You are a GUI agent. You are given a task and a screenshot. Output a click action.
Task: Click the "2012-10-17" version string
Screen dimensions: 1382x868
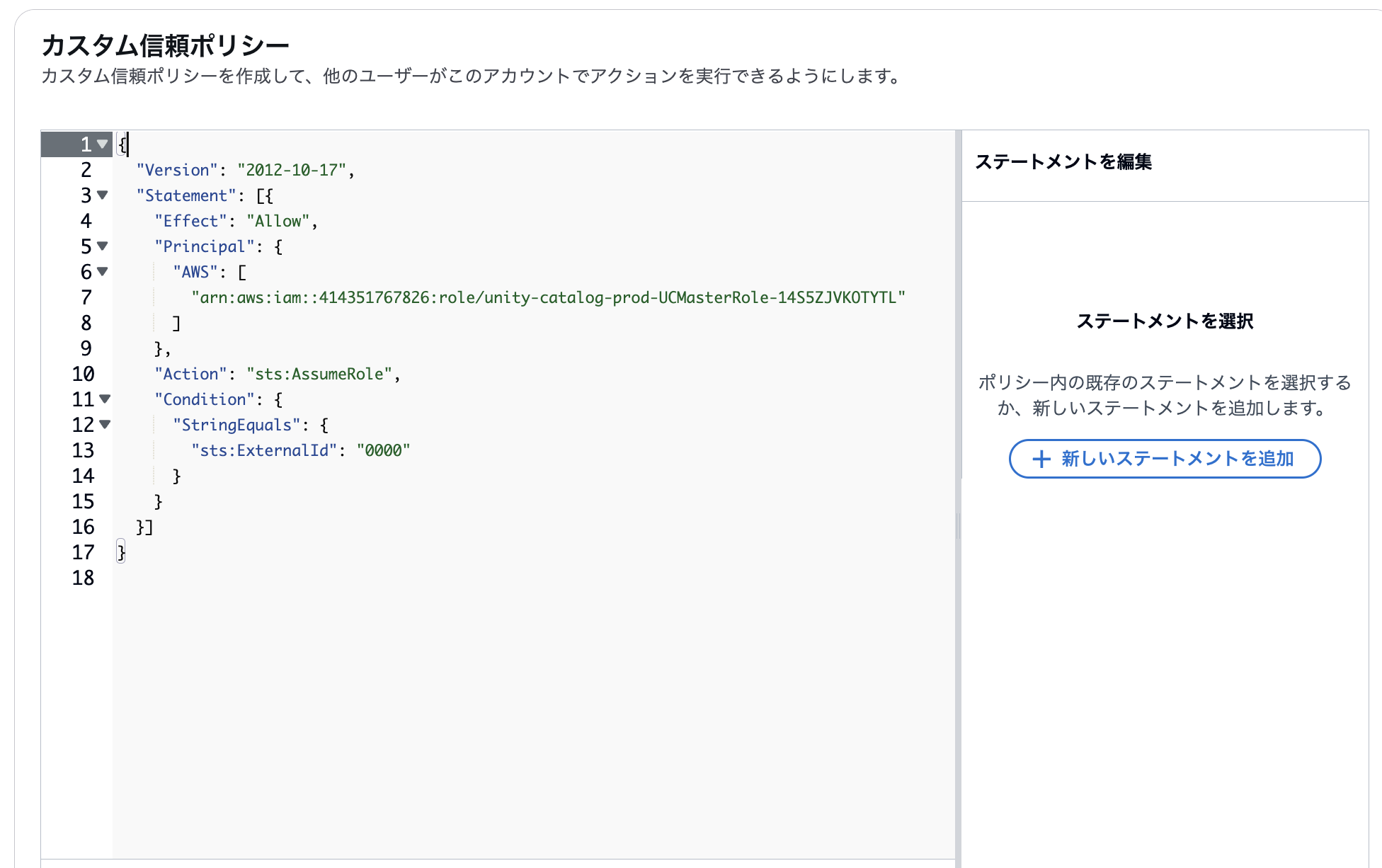291,170
